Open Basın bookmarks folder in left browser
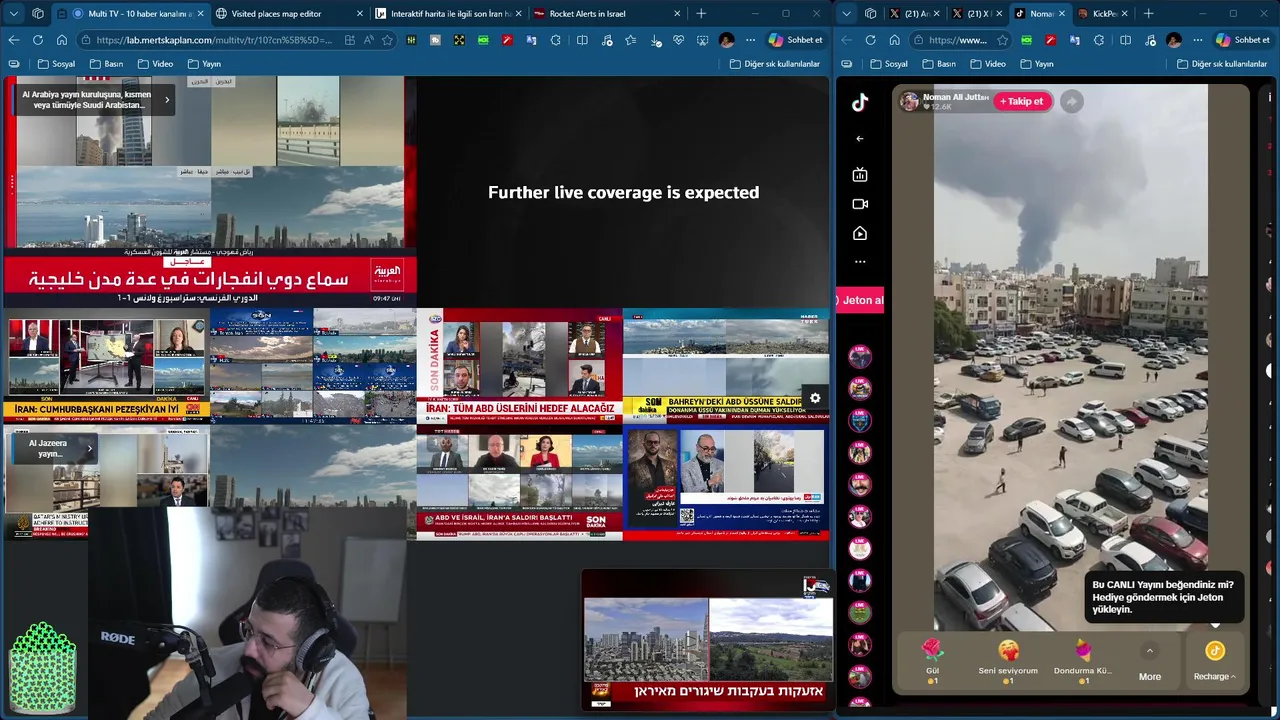 click(x=106, y=64)
